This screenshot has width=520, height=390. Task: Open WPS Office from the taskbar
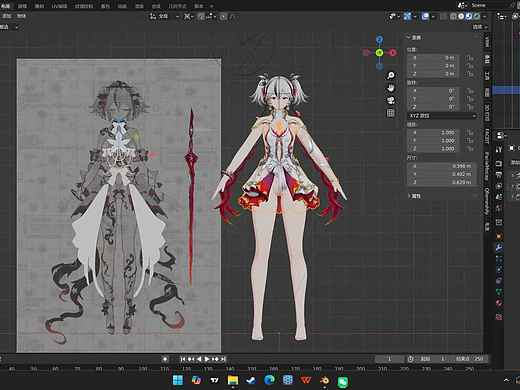pyautogui.click(x=306, y=380)
